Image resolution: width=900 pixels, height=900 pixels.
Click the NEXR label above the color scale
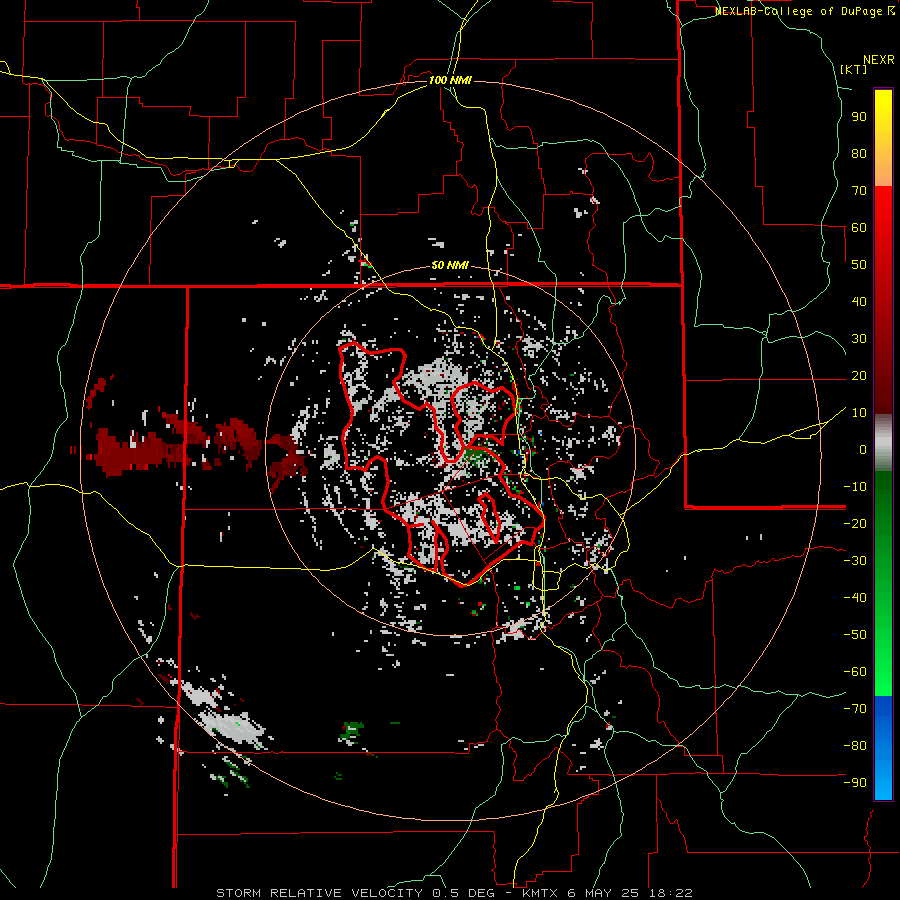click(879, 60)
